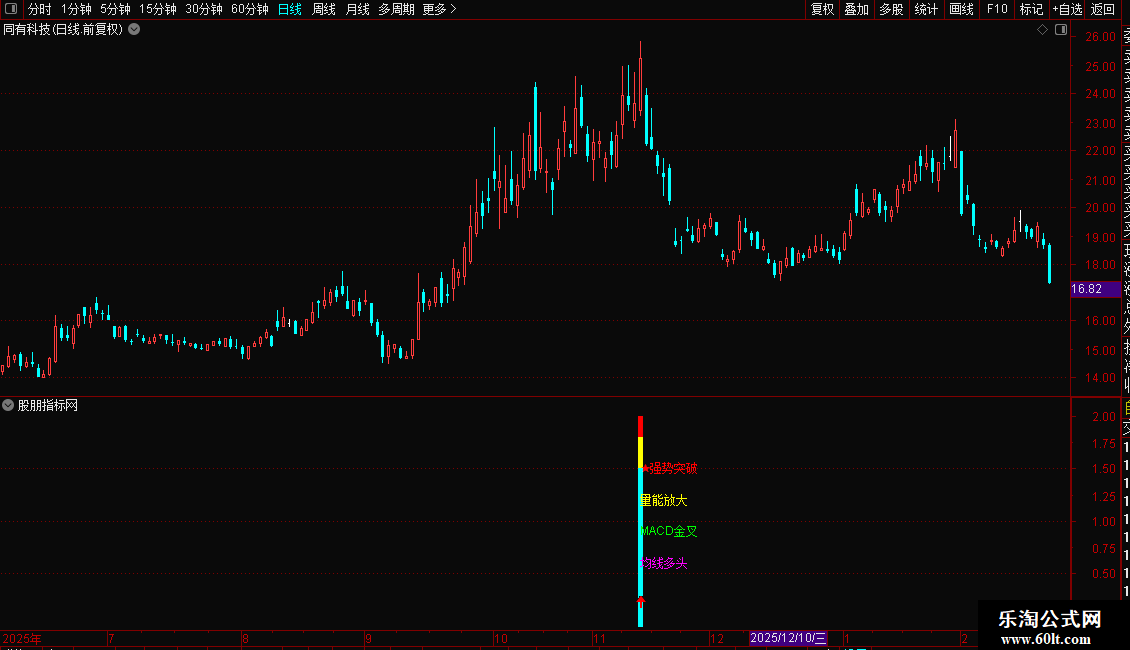Click the 26.00 price axis label
The image size is (1130, 650).
tap(1100, 37)
